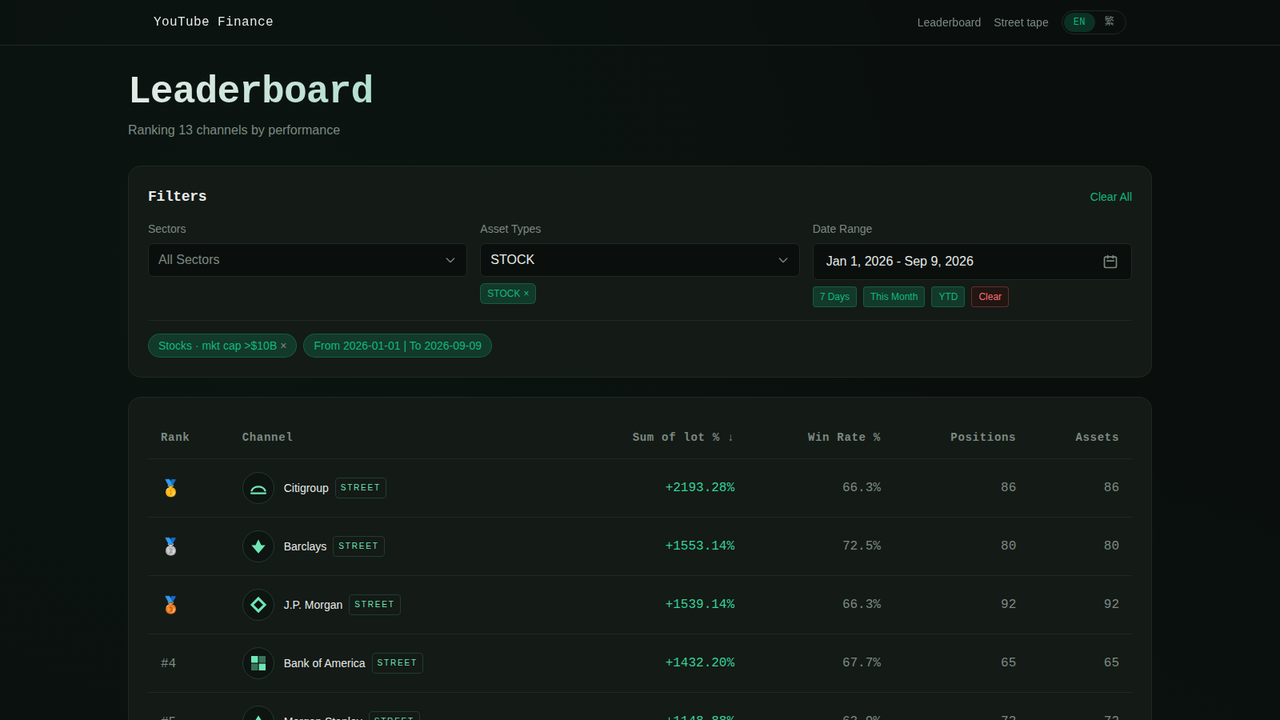This screenshot has width=1280, height=720.
Task: Select the YTD preset
Action: 948,297
